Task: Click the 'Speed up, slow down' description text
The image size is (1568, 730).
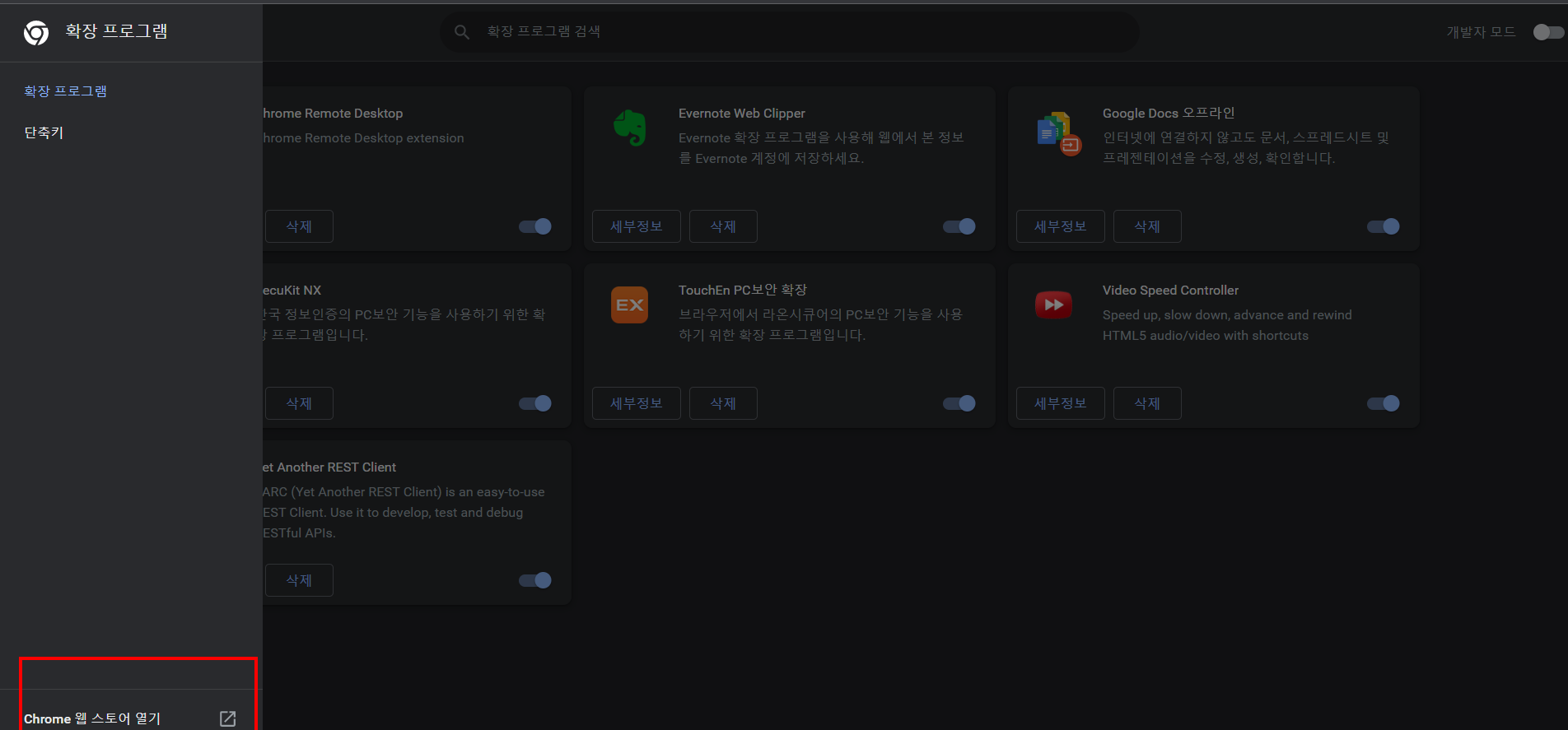Action: (1227, 325)
